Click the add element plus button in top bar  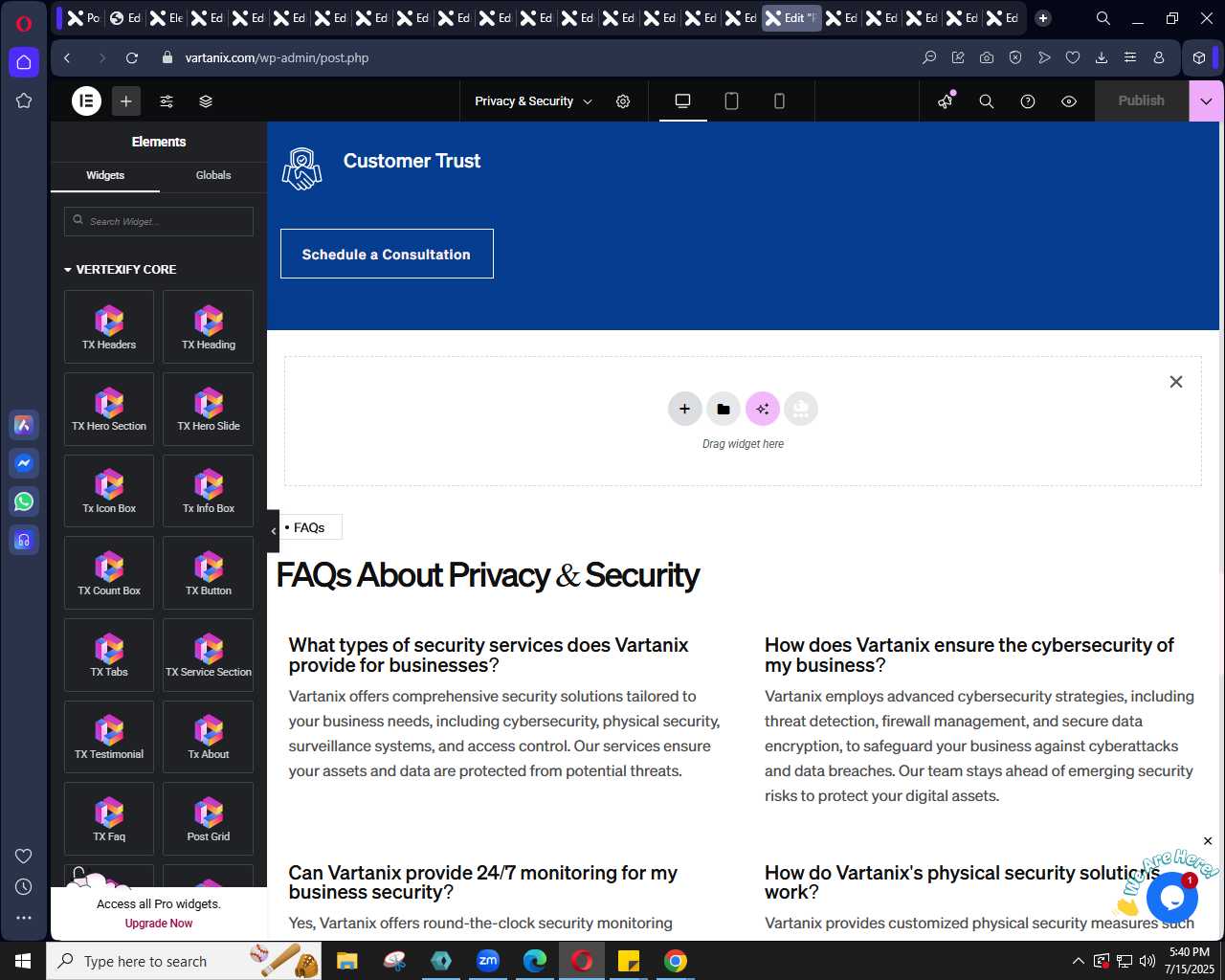[125, 100]
